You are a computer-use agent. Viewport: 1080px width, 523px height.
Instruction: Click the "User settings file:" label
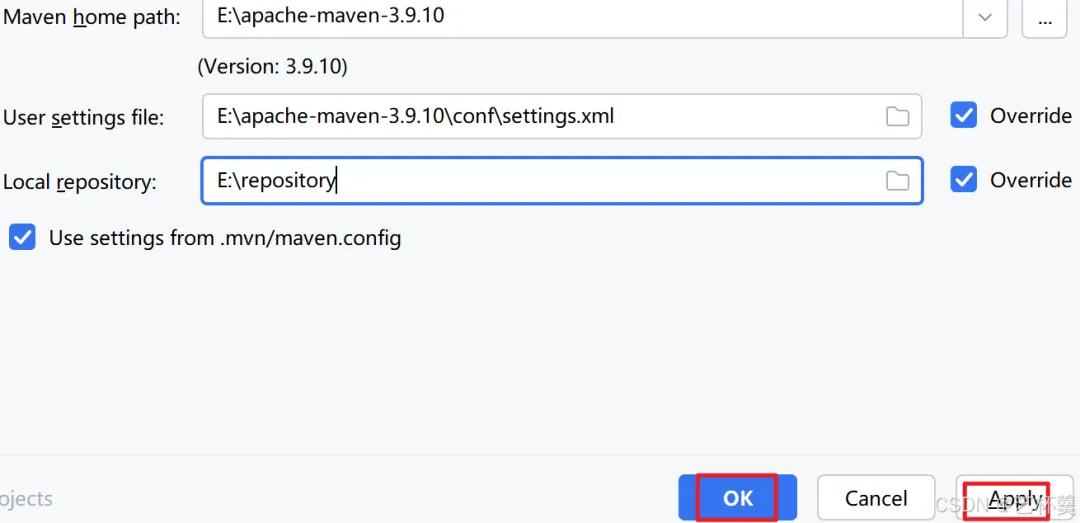(84, 117)
